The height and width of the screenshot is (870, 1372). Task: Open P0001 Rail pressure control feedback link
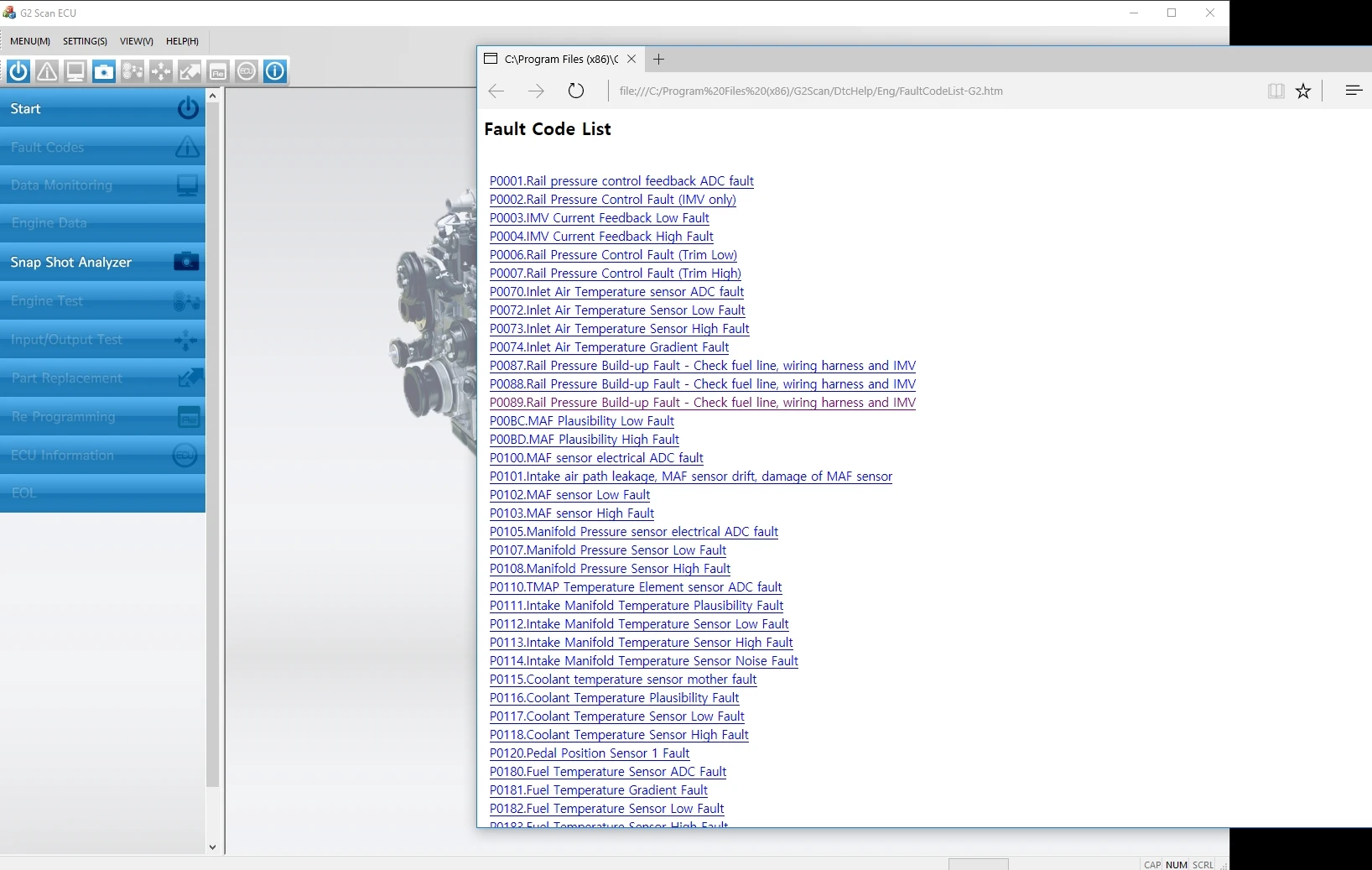(x=621, y=181)
